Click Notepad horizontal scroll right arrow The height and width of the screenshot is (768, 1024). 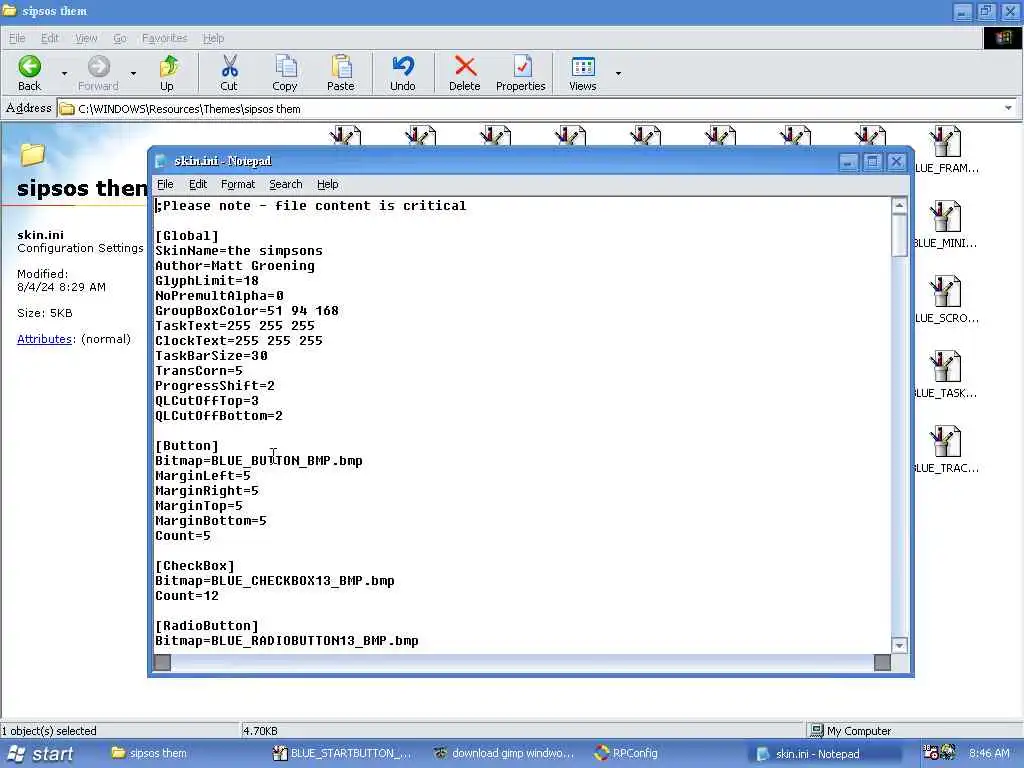click(882, 663)
